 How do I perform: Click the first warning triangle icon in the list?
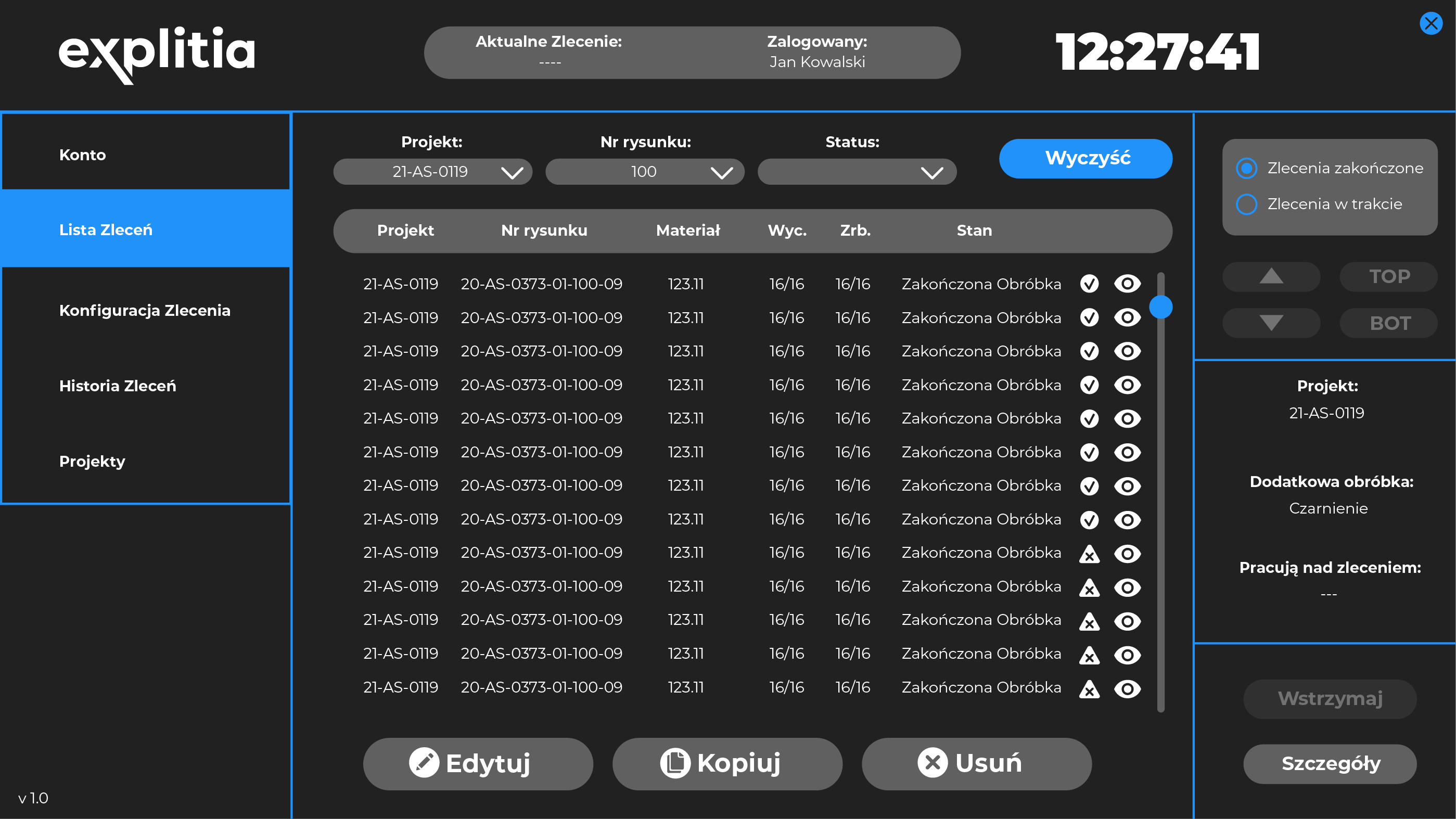(x=1089, y=554)
